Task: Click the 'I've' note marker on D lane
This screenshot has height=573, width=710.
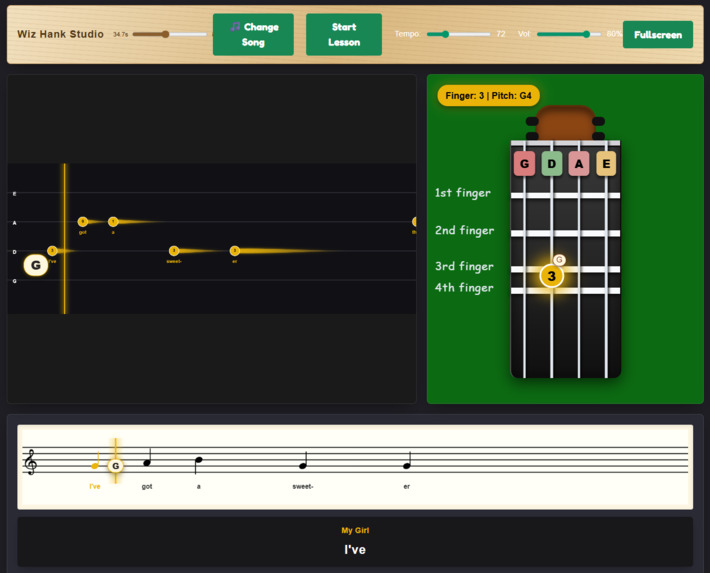Action: [53, 250]
